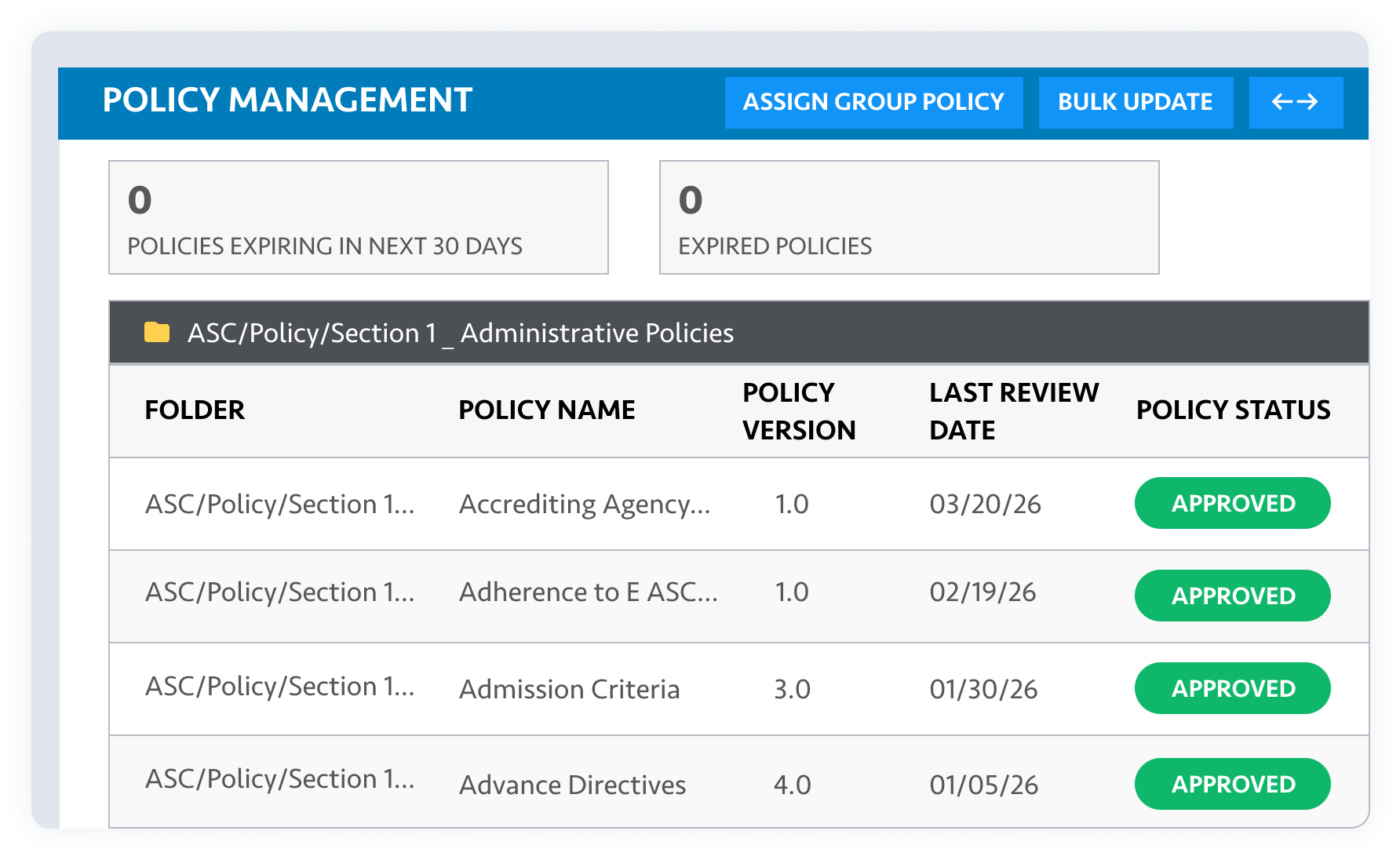
Task: Click the yellow folder icon in section header
Action: point(157,333)
